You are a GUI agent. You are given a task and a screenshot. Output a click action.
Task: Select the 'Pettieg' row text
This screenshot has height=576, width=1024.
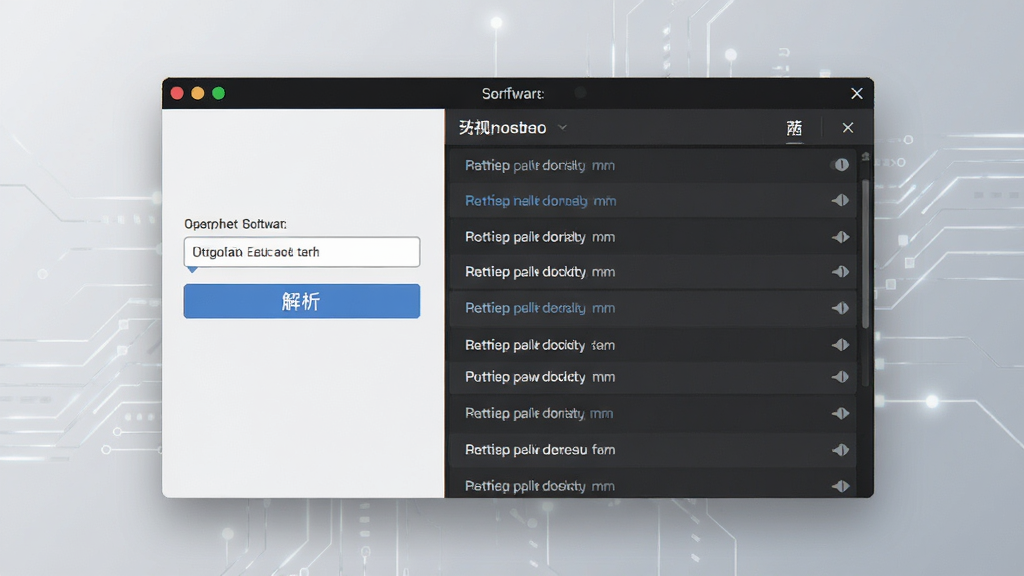click(540, 486)
